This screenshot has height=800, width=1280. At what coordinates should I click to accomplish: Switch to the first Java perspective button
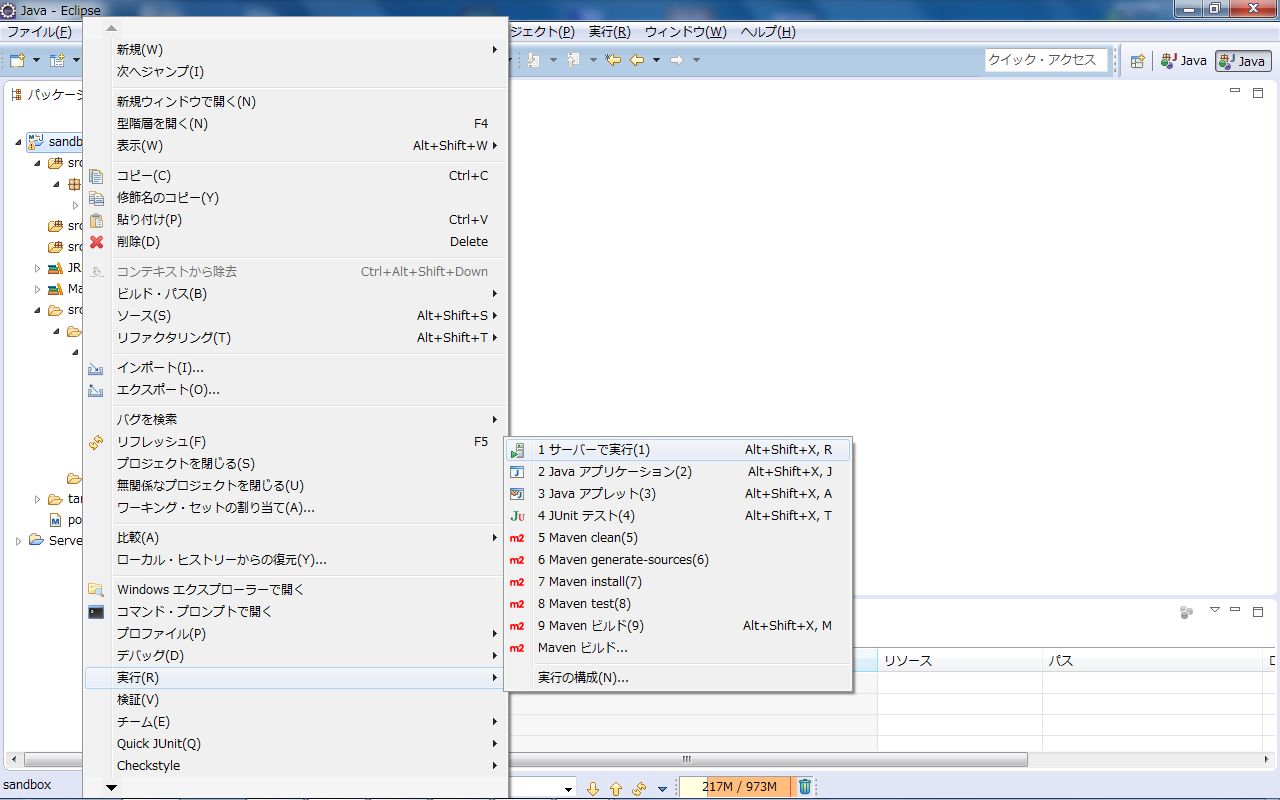click(x=1184, y=61)
